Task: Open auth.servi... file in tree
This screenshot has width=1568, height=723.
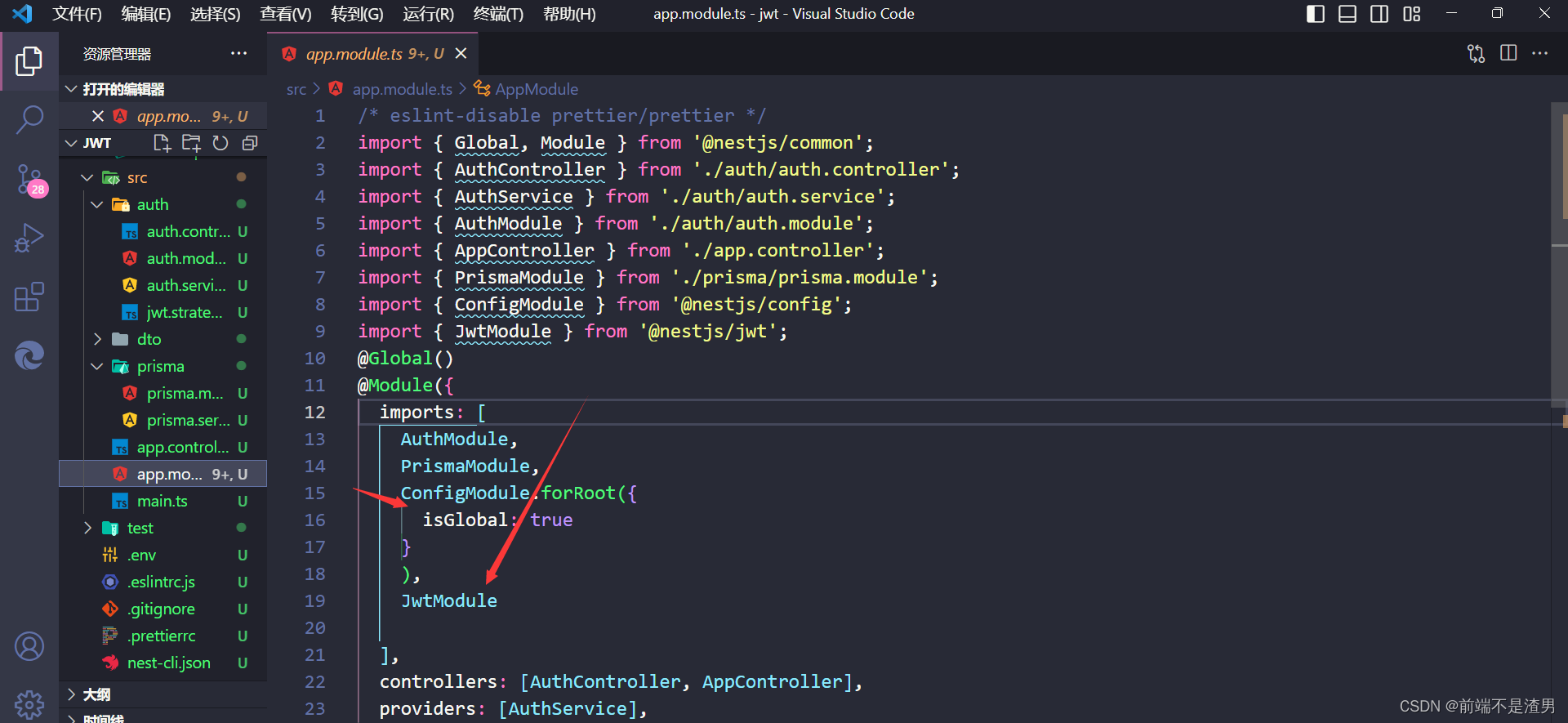Action: (163, 285)
